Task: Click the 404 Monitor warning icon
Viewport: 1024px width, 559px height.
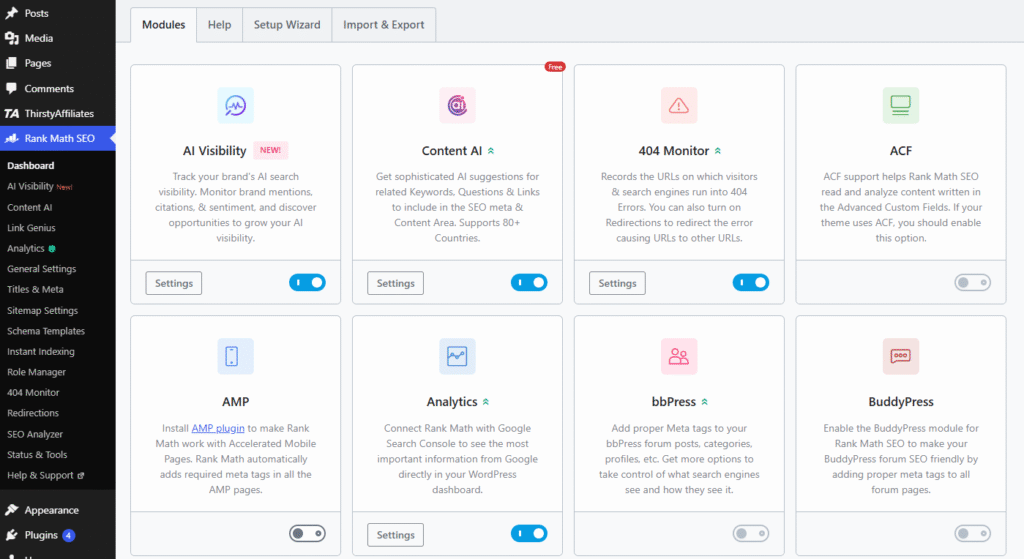Action: tap(679, 105)
